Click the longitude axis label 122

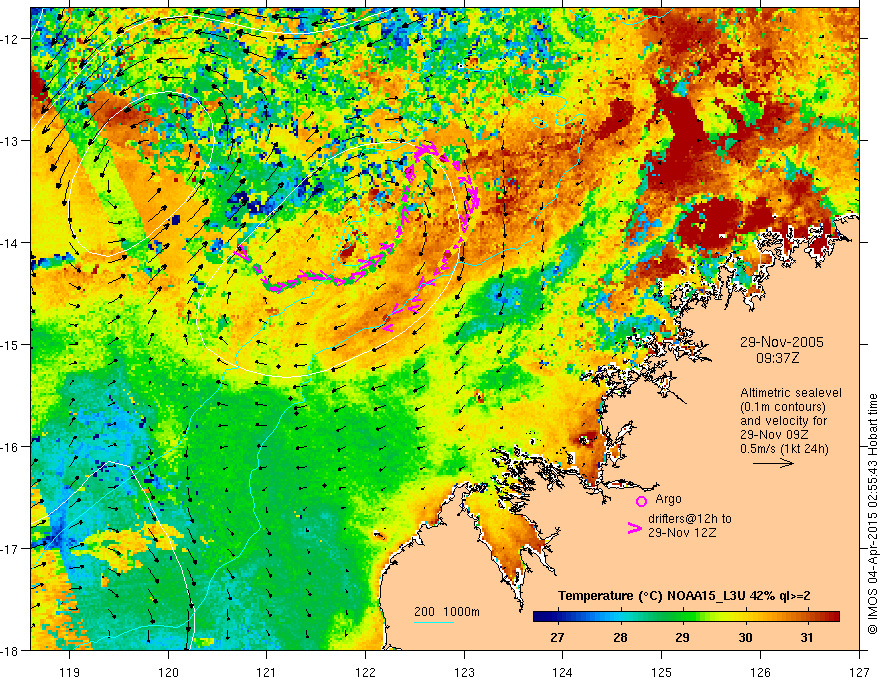tap(365, 672)
